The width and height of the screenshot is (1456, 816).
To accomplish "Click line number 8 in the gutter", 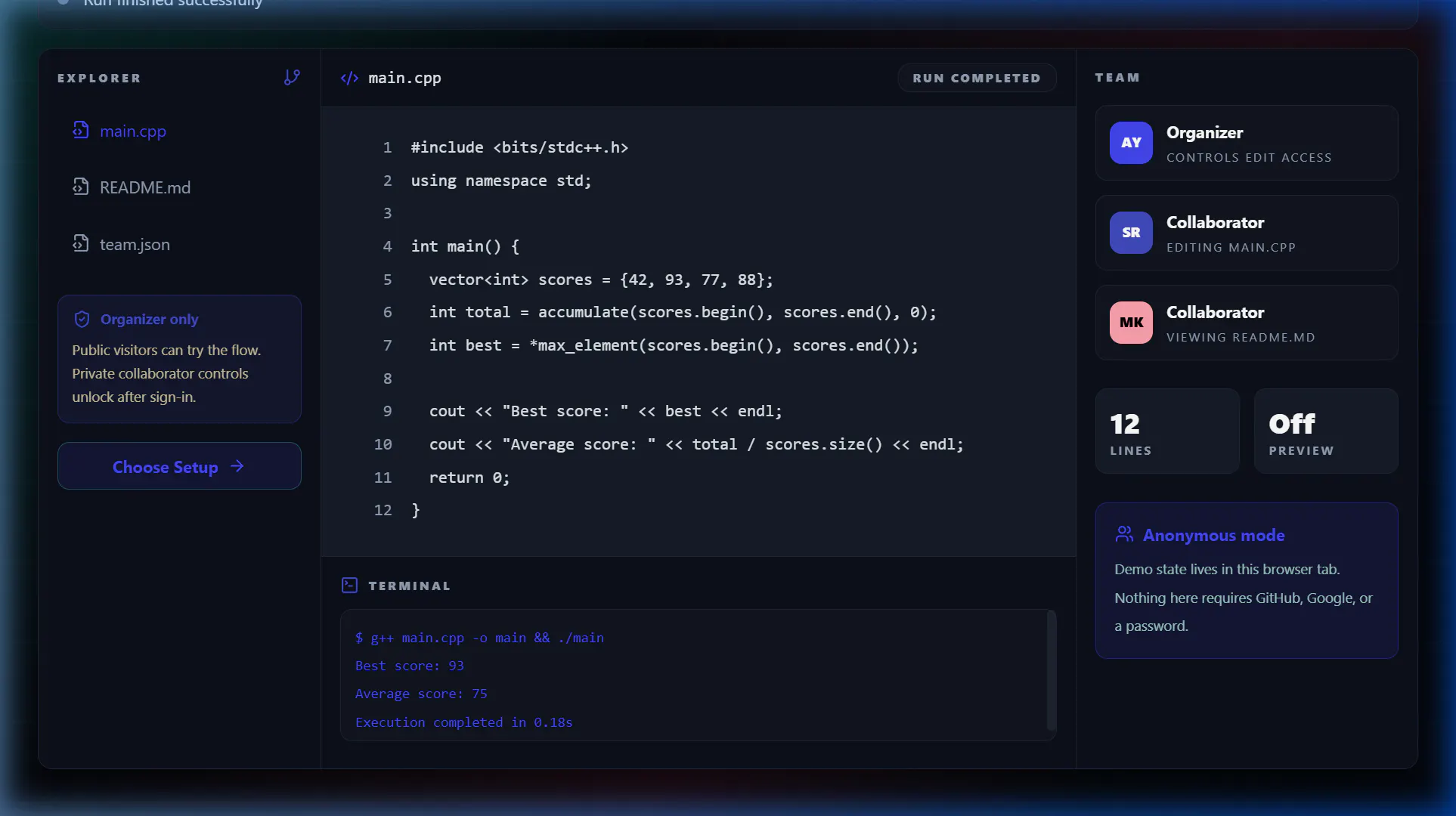I will 387,379.
